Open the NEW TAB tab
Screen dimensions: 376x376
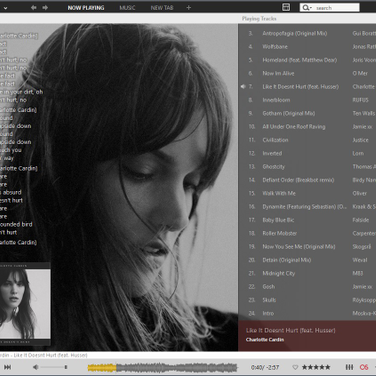pyautogui.click(x=162, y=8)
